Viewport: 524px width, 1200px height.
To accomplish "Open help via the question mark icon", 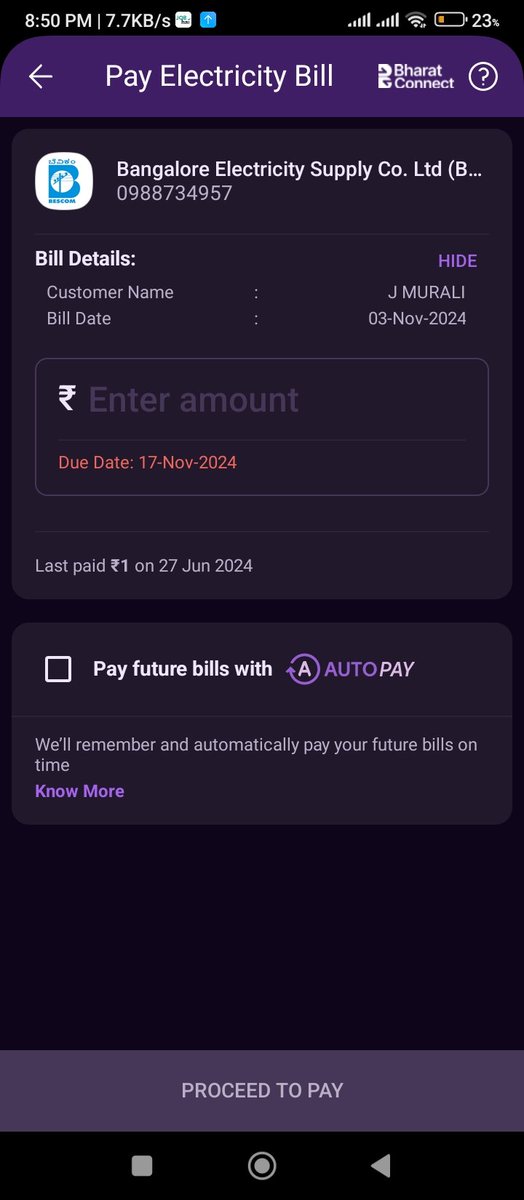I will [483, 77].
